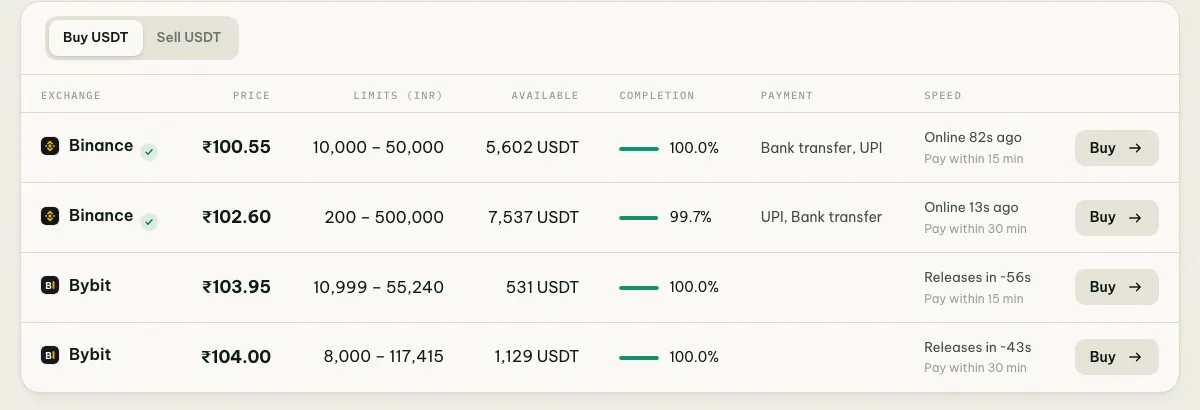1200x410 pixels.
Task: Click the Bybit logo in ₹103.95 row
Action: 50,286
